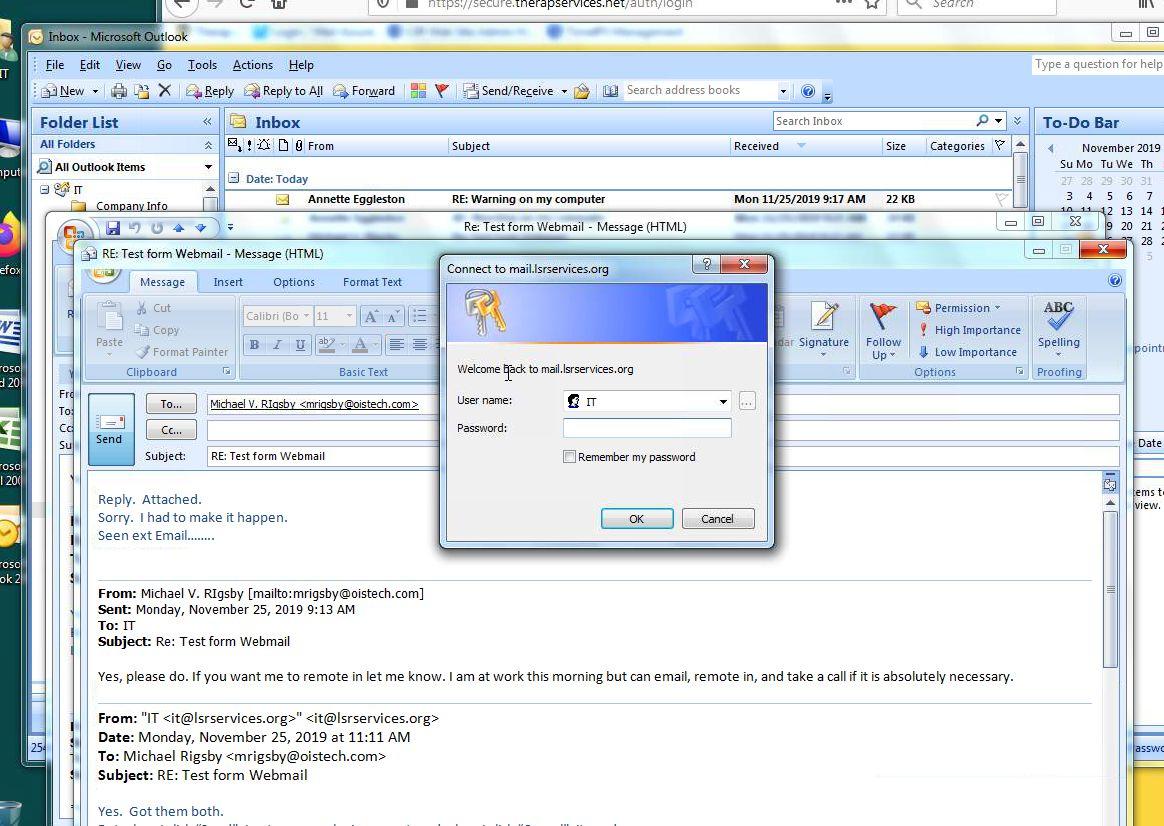The height and width of the screenshot is (826, 1164).
Task: Click the Next Item down arrow icon
Action: point(200,227)
